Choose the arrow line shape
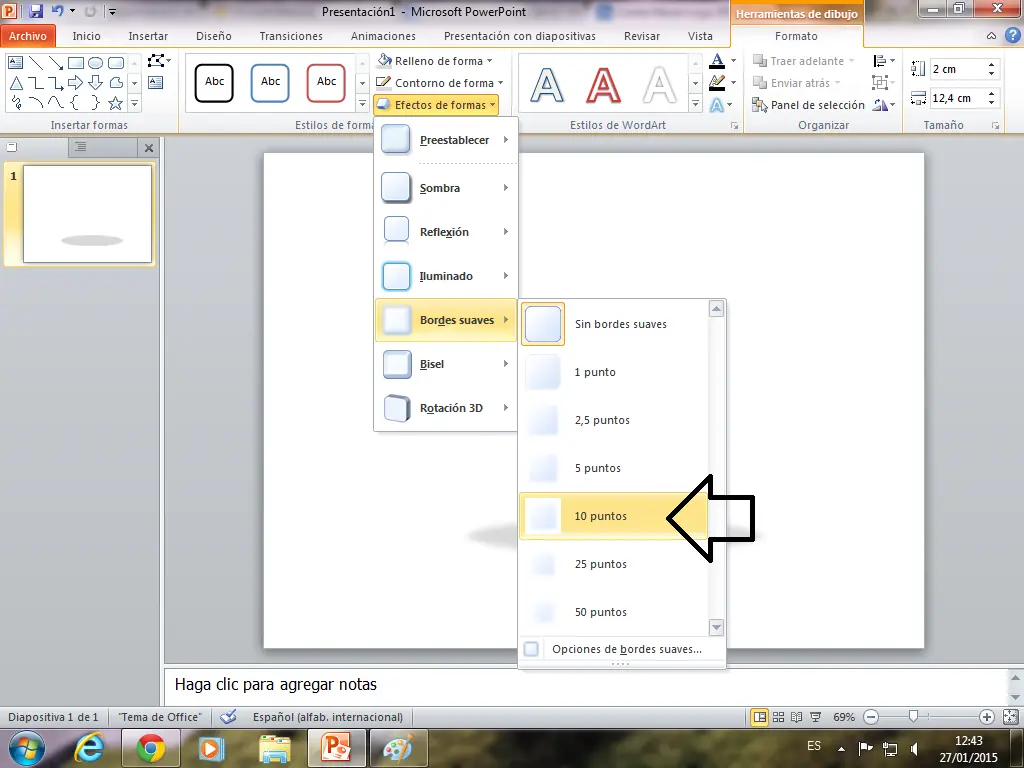 tap(56, 63)
